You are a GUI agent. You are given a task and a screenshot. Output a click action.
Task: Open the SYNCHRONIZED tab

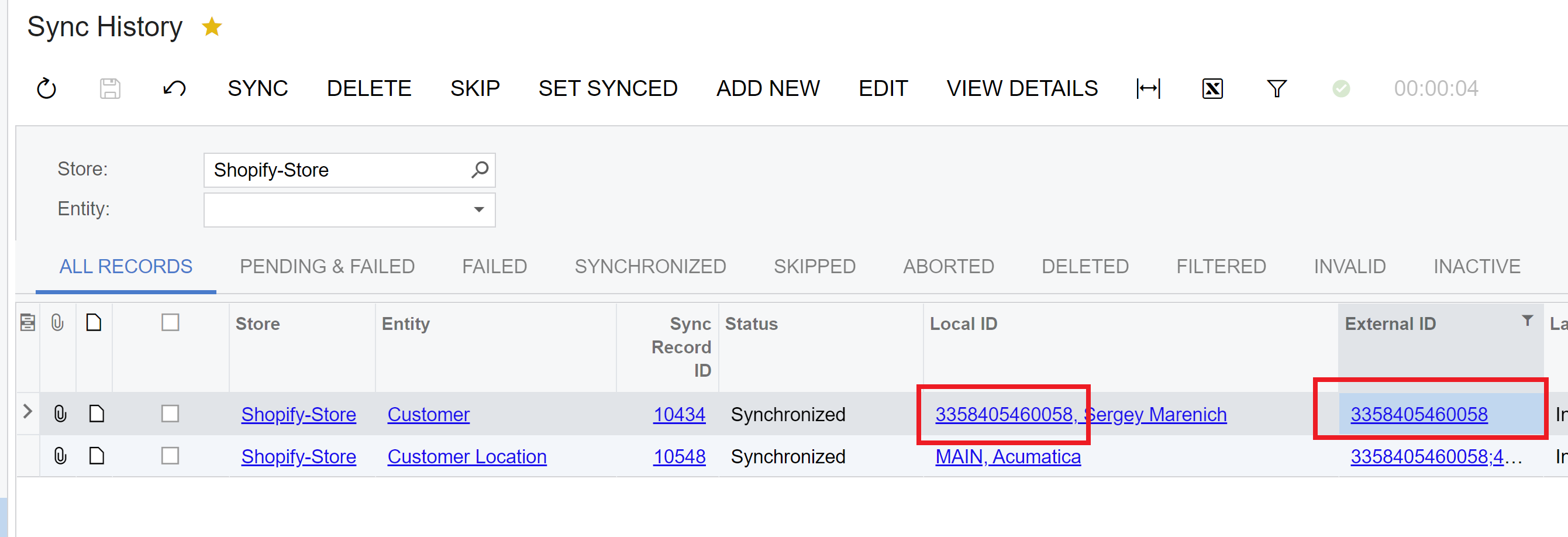(650, 267)
